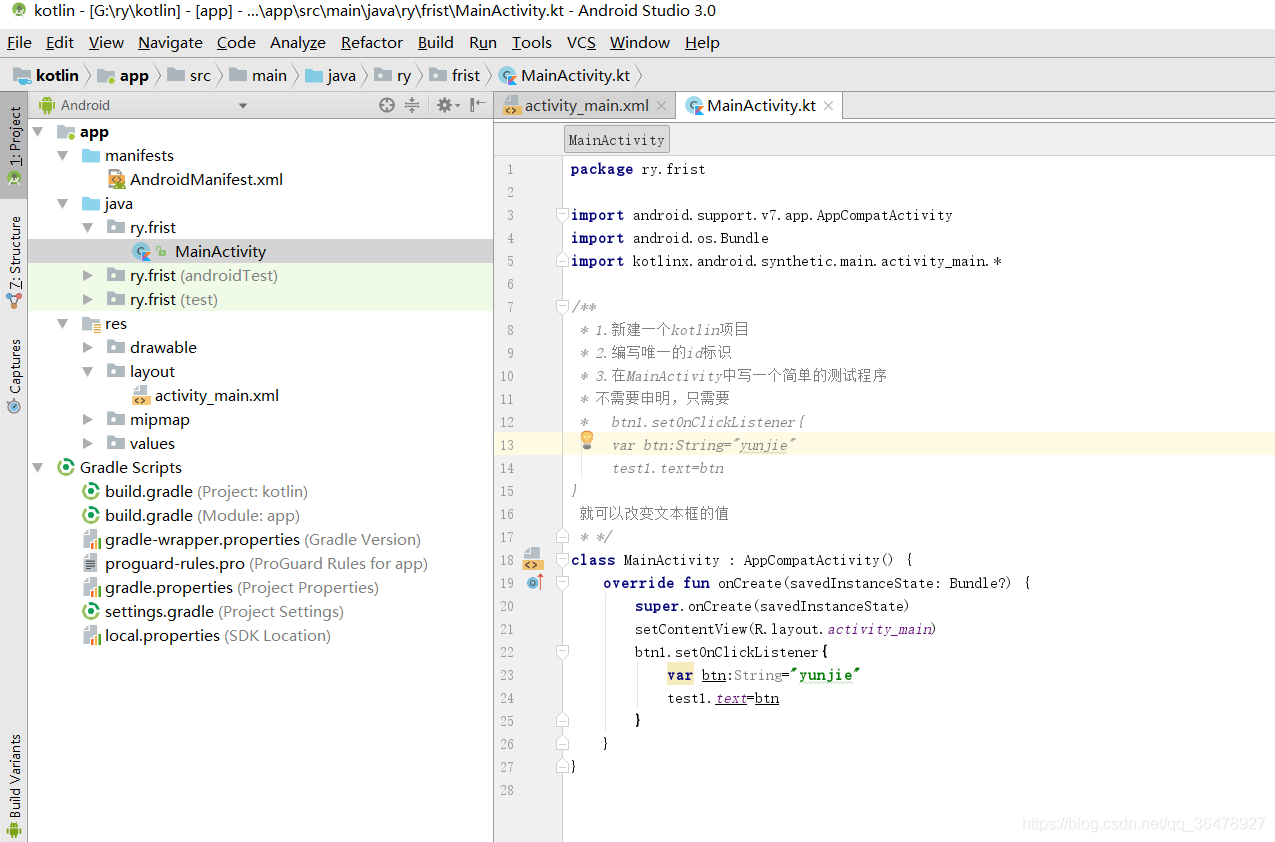Screen dimensions: 1275x842
Task: Open the Build menu
Action: pyautogui.click(x=436, y=42)
